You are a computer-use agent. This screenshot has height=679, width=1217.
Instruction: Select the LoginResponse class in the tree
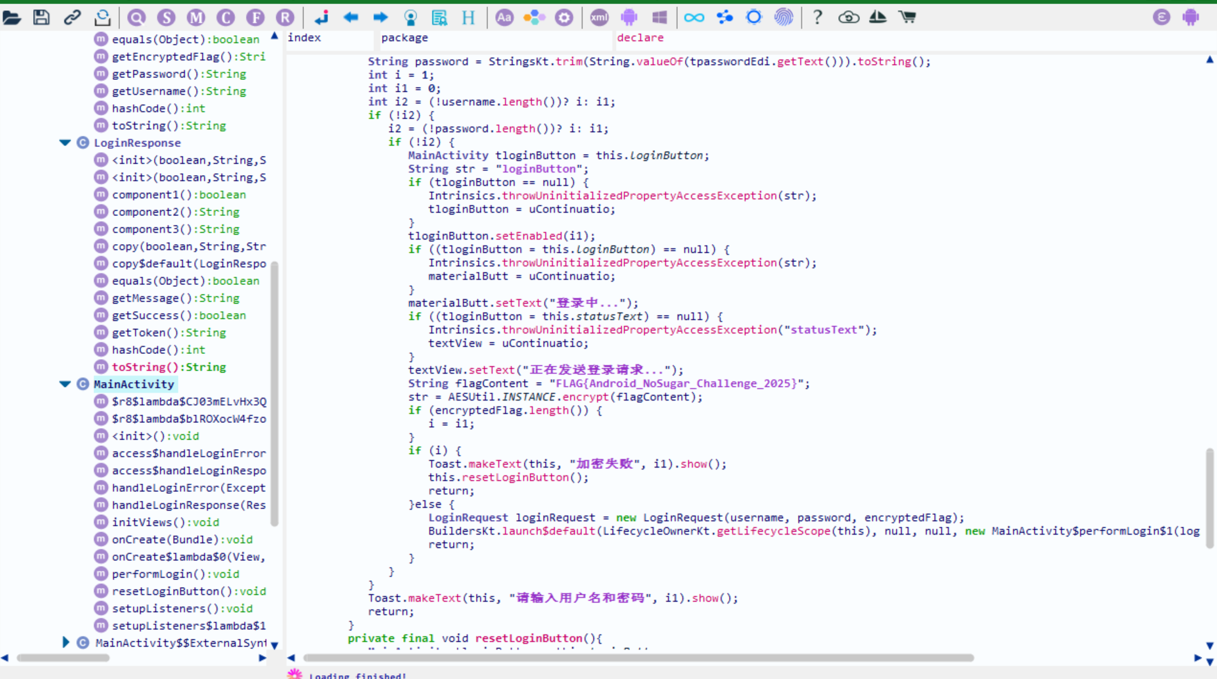pyautogui.click(x=137, y=143)
